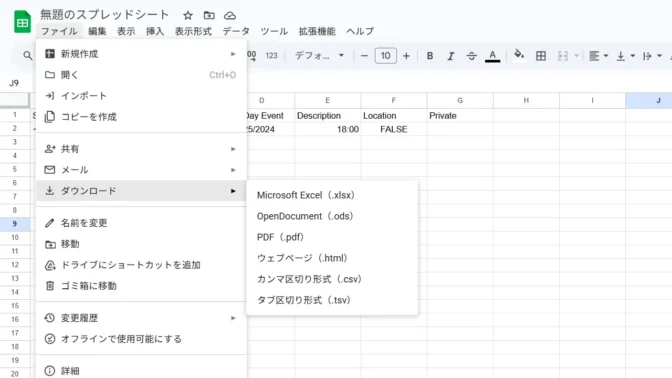
Task: Expand the 変更履歴 submenu
Action: click(141, 318)
